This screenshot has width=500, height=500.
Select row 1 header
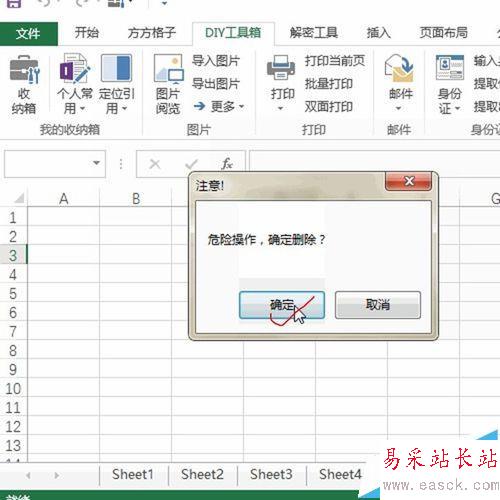[13, 218]
